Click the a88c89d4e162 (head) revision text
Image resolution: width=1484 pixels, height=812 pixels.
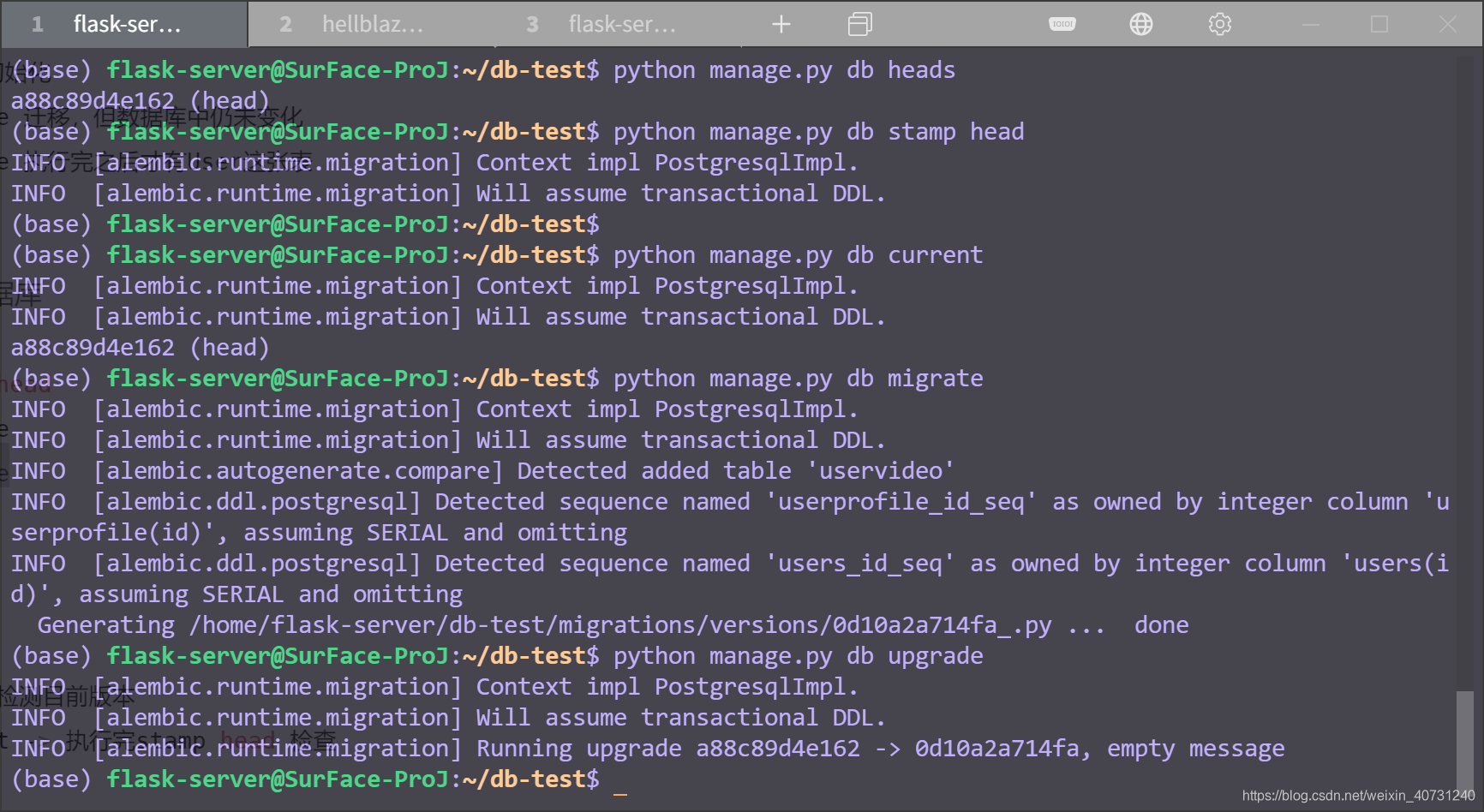[x=140, y=347]
